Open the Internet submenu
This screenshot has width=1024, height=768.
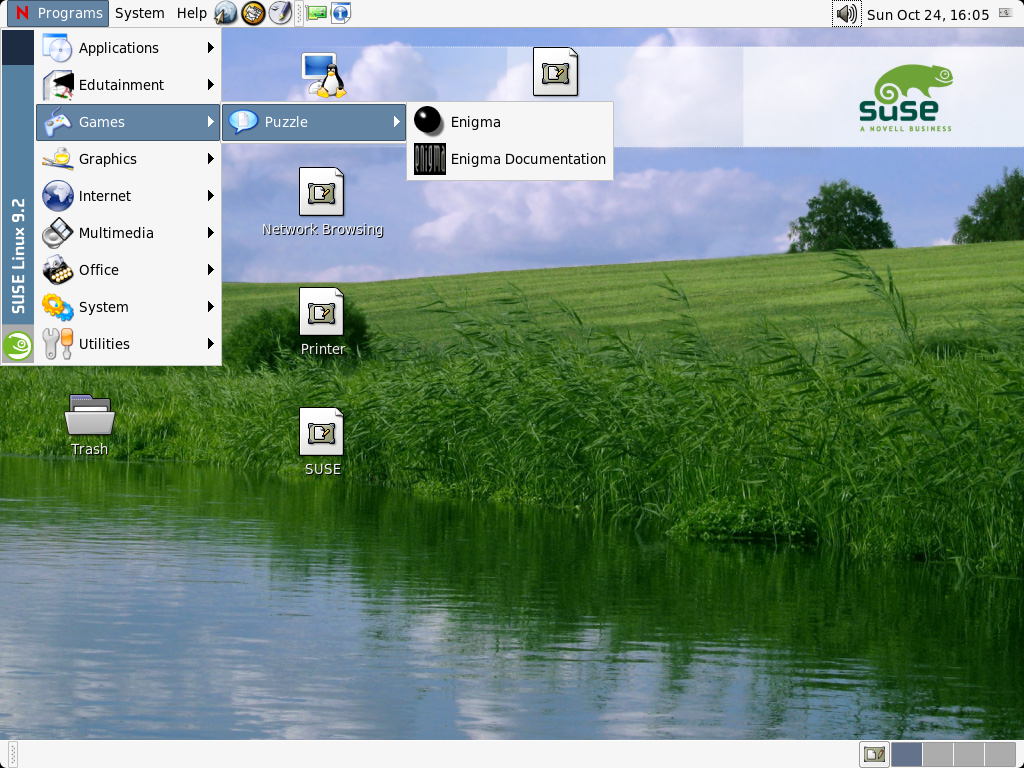tap(128, 196)
